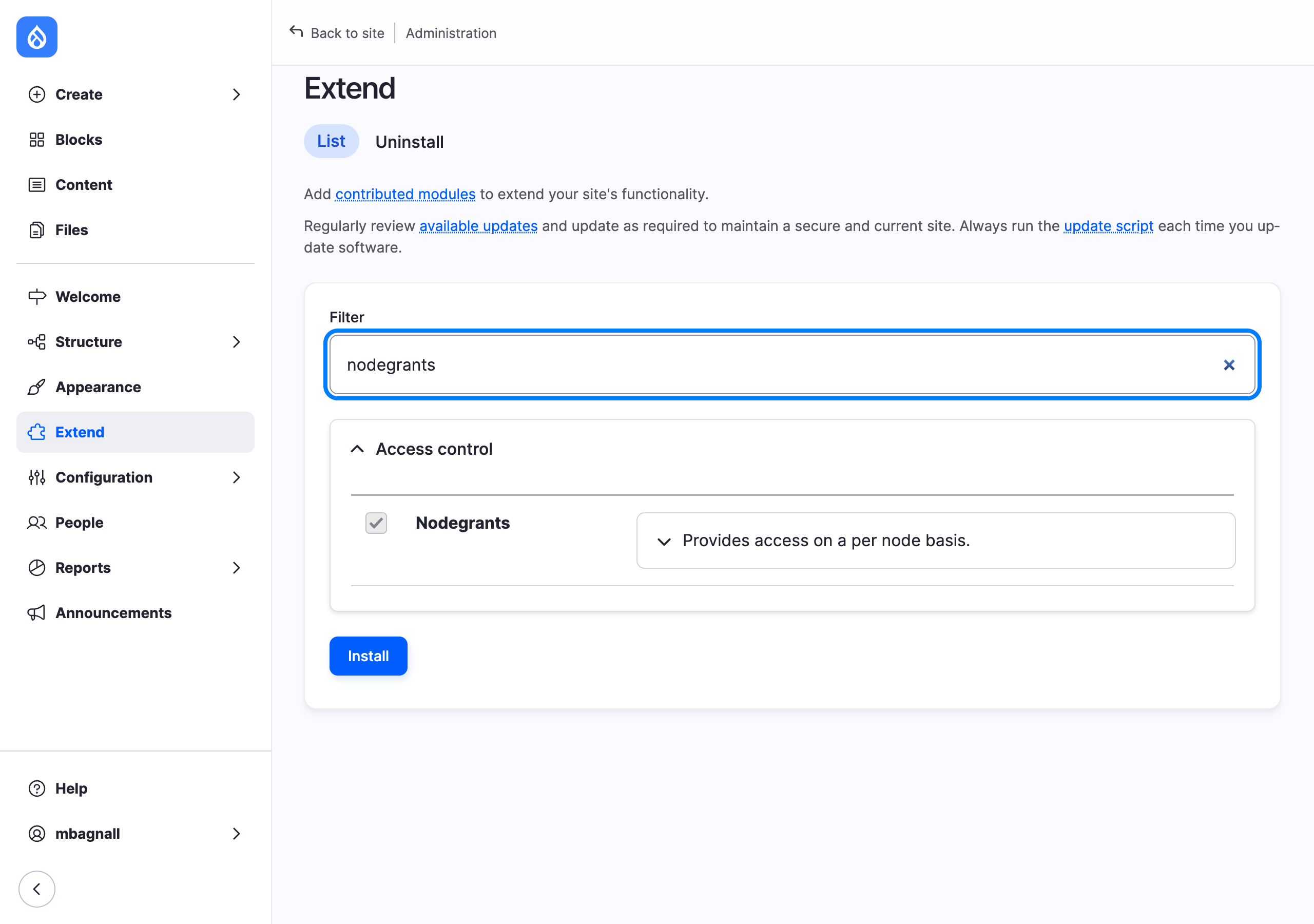The image size is (1314, 924).
Task: Expand the Nodegrants description details chevron
Action: point(664,542)
